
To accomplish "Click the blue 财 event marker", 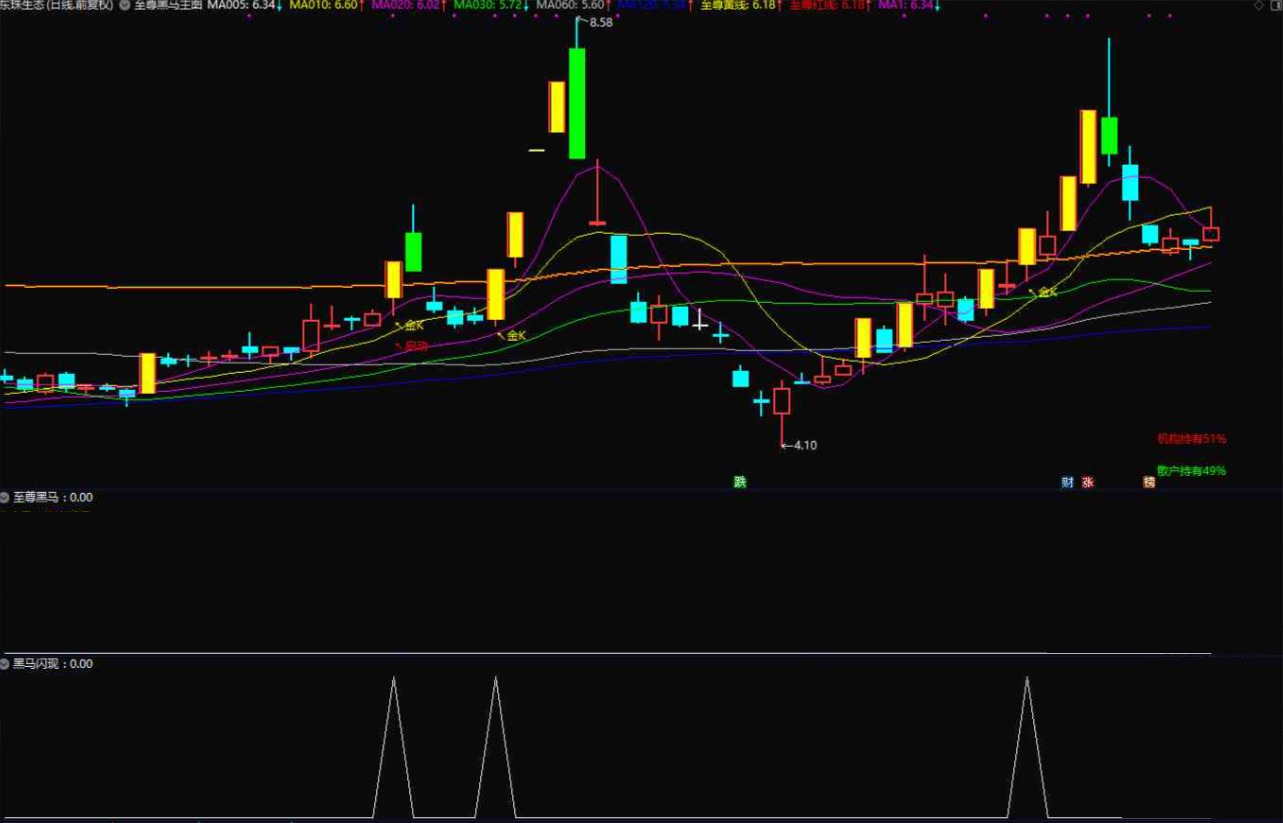I will tap(1068, 482).
